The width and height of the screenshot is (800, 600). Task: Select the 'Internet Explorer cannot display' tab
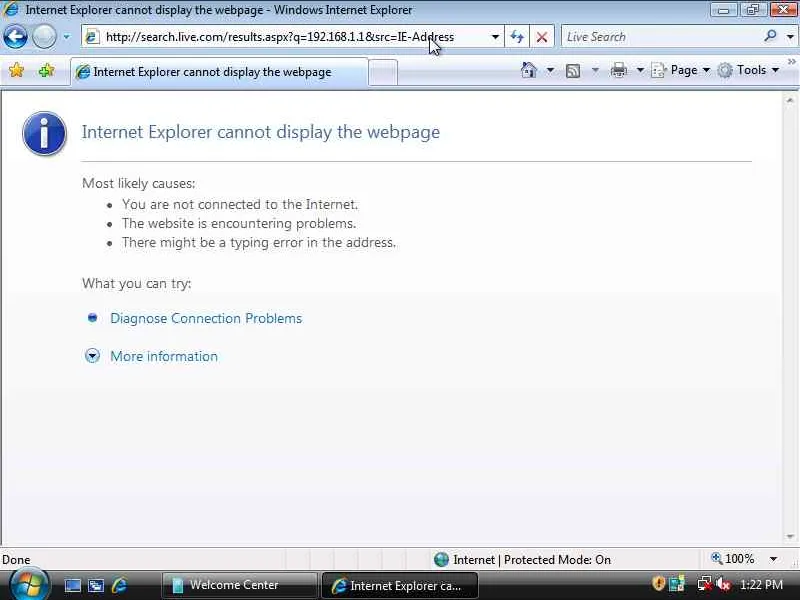coord(219,72)
